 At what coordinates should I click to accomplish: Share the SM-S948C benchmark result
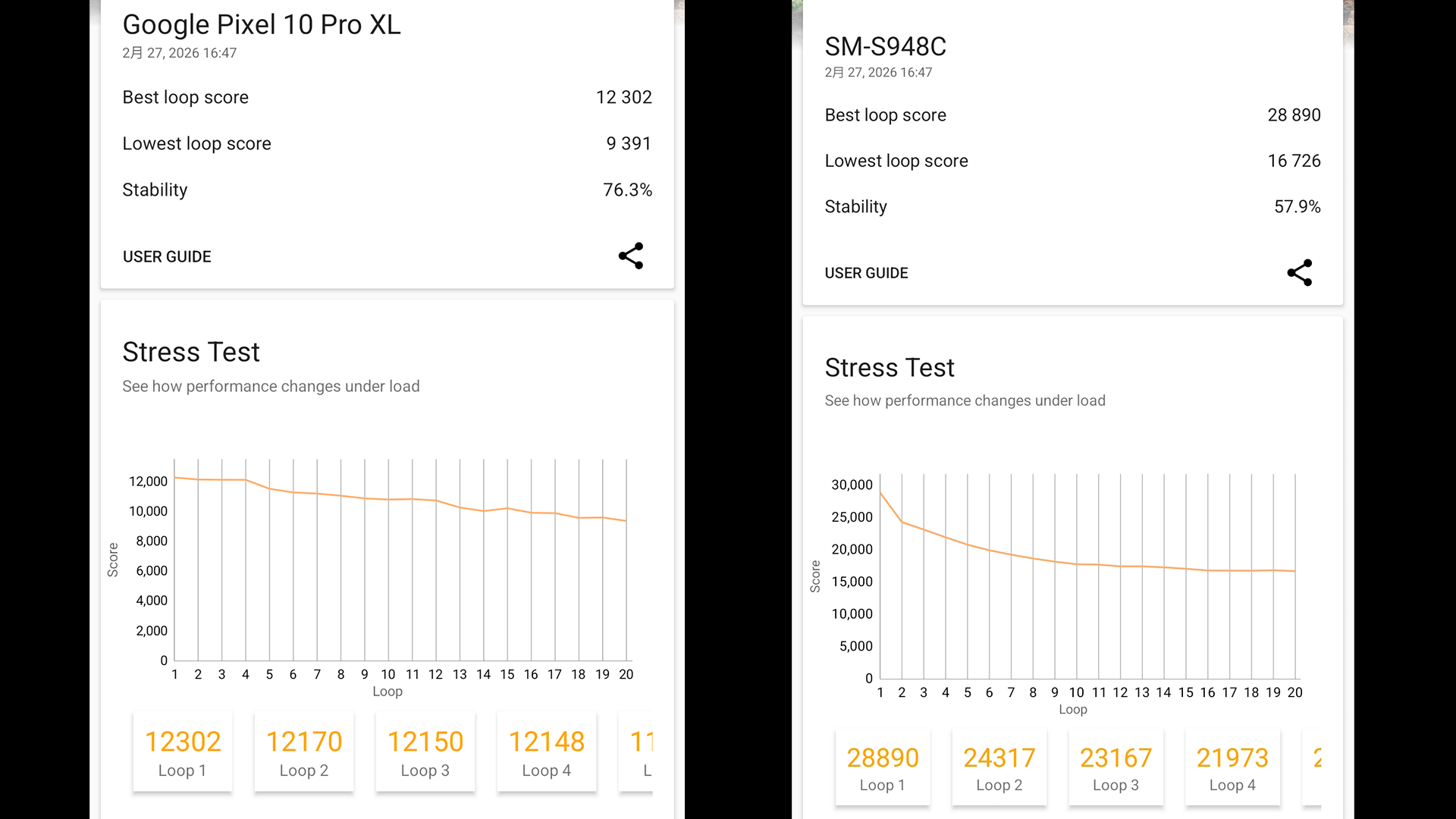(1299, 273)
